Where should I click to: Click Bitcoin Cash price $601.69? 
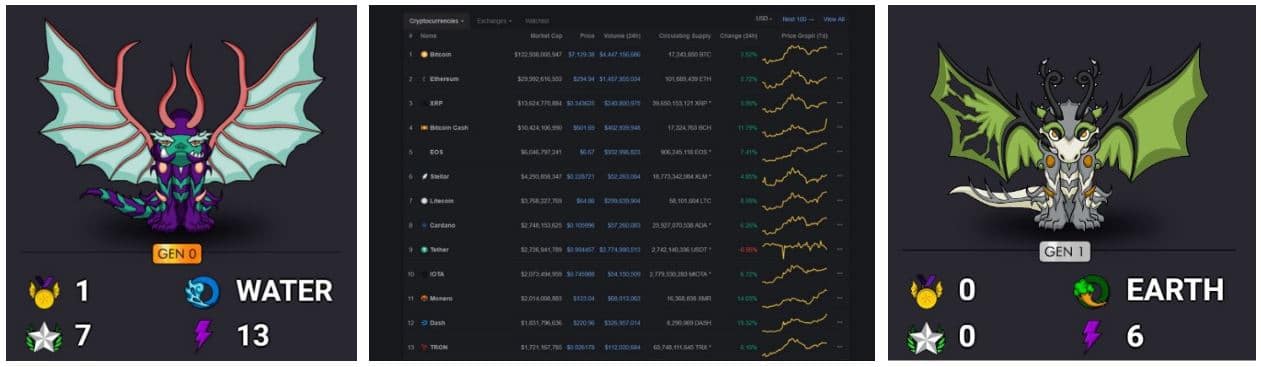coord(585,128)
